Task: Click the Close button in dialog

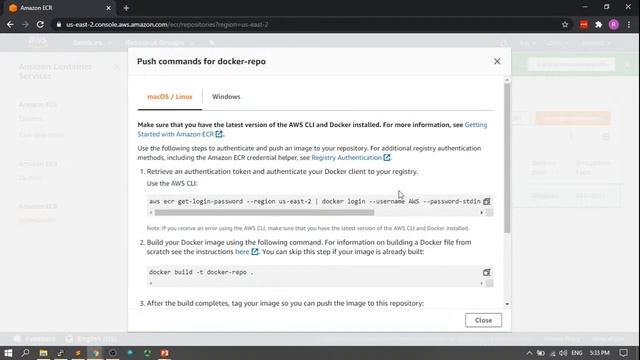Action: coord(483,320)
